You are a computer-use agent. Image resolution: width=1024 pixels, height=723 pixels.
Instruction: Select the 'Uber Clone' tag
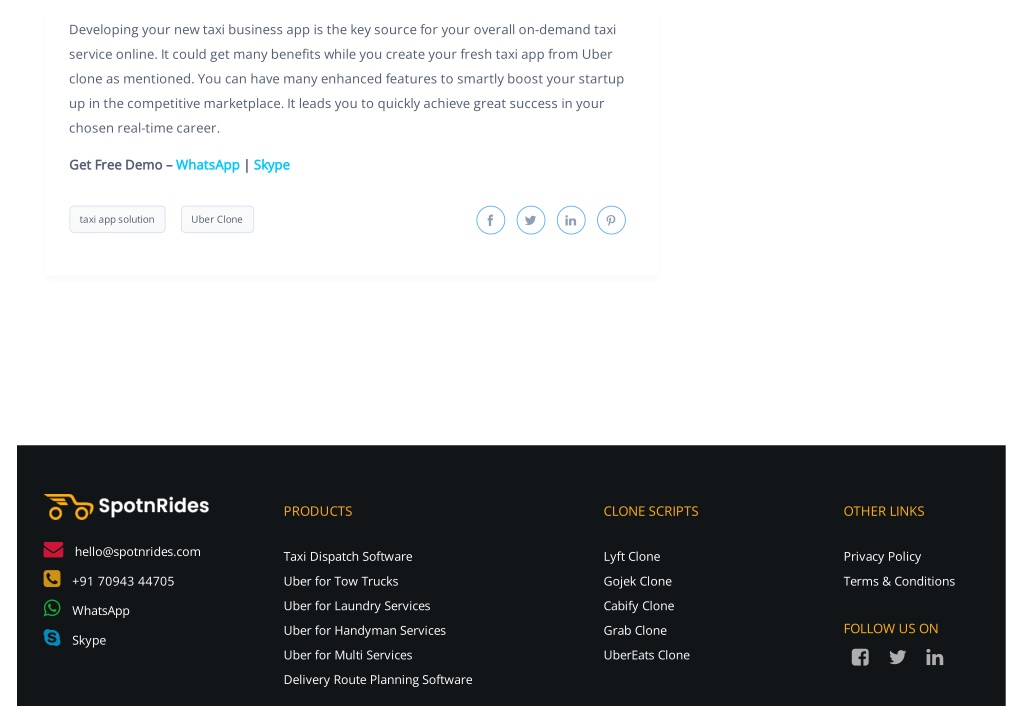217,219
